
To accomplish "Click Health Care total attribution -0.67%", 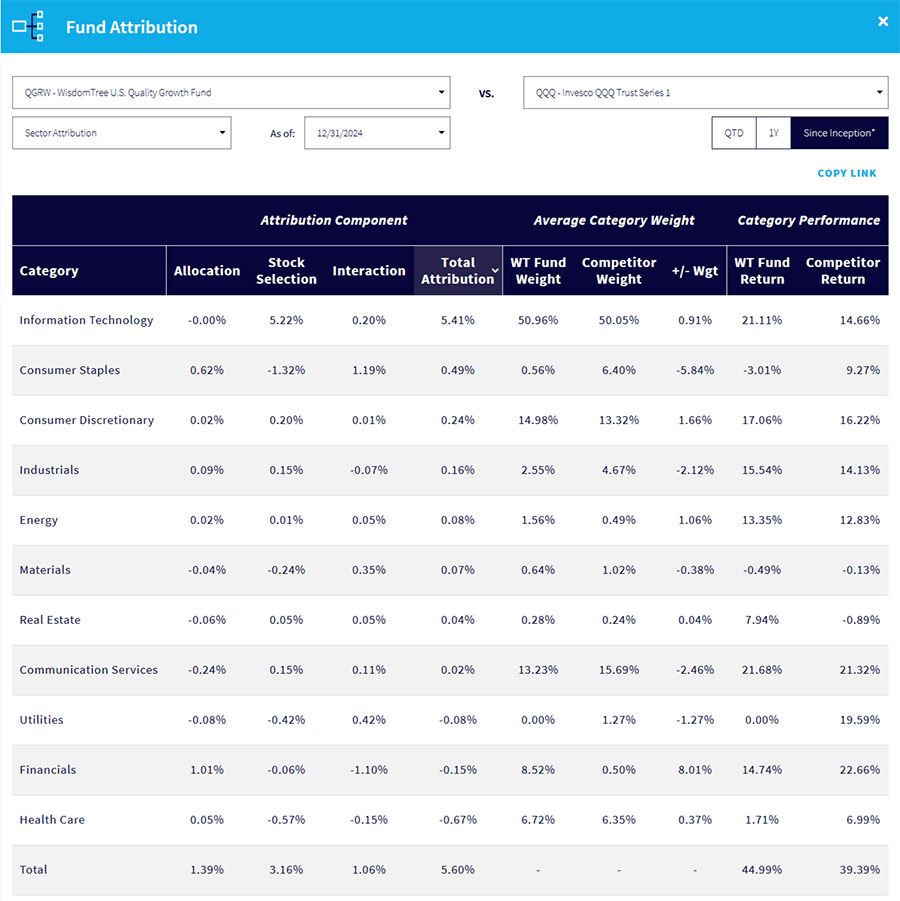I will pos(457,820).
